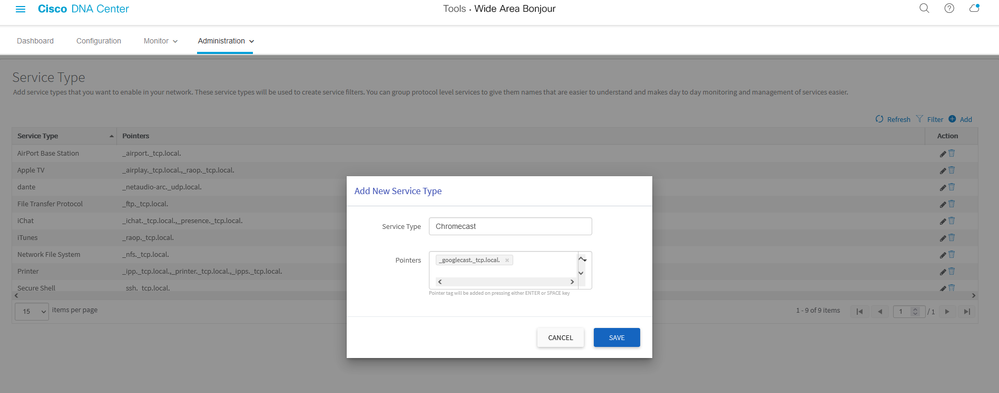Edit the iTunes service type
The height and width of the screenshot is (393, 999).
[943, 238]
